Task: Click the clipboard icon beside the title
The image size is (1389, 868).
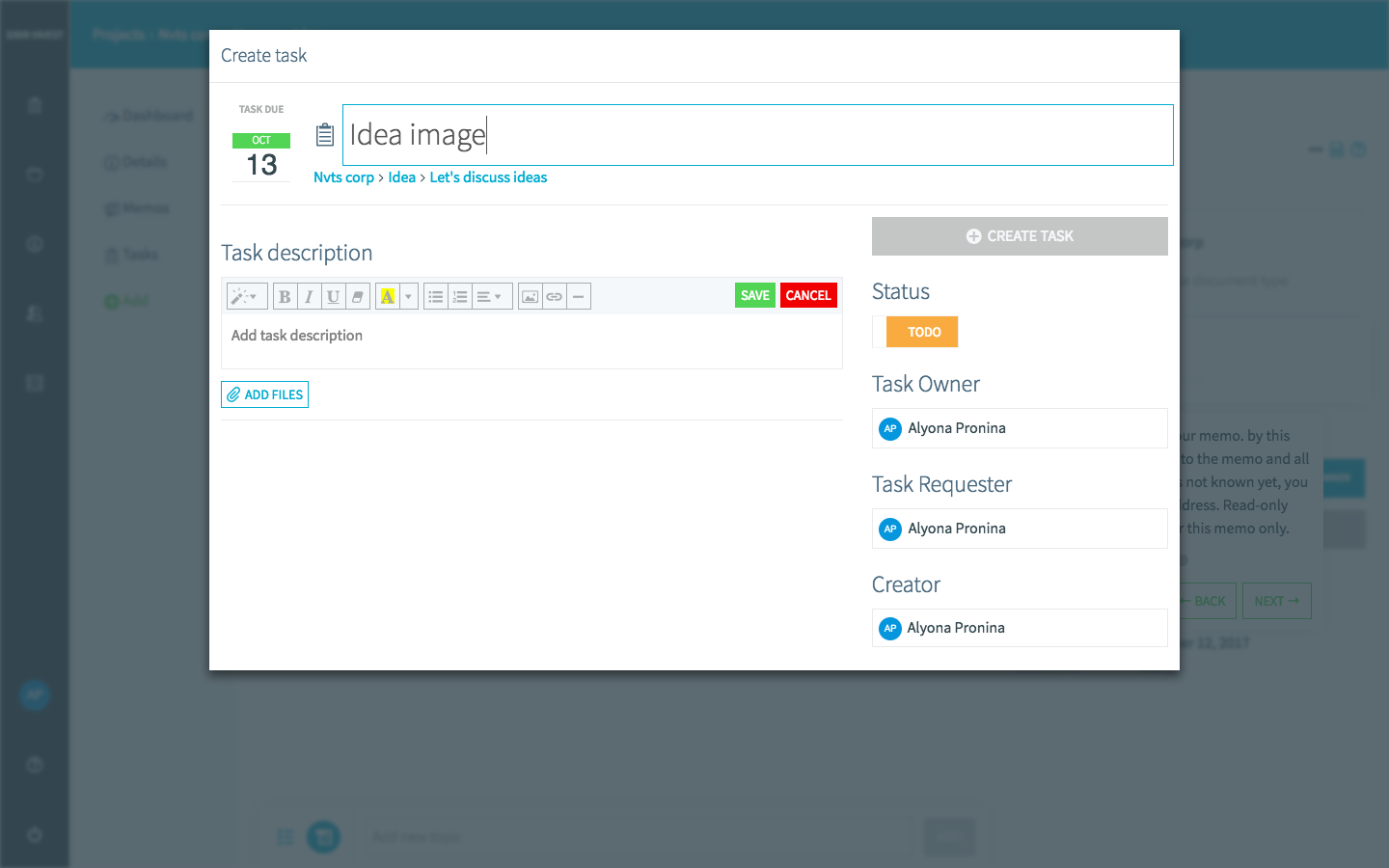Action: (x=325, y=135)
